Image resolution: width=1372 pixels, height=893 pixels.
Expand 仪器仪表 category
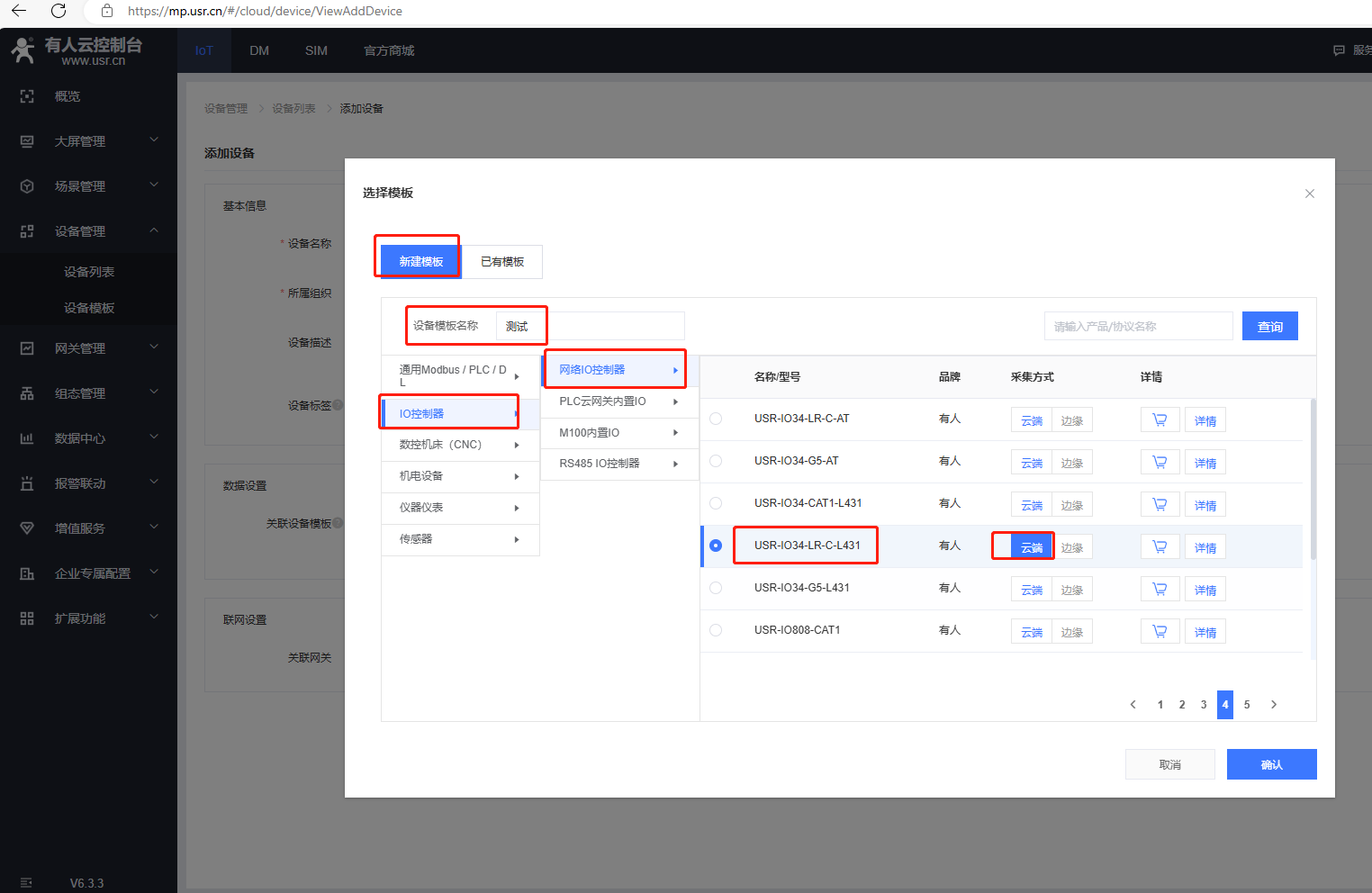coord(460,508)
